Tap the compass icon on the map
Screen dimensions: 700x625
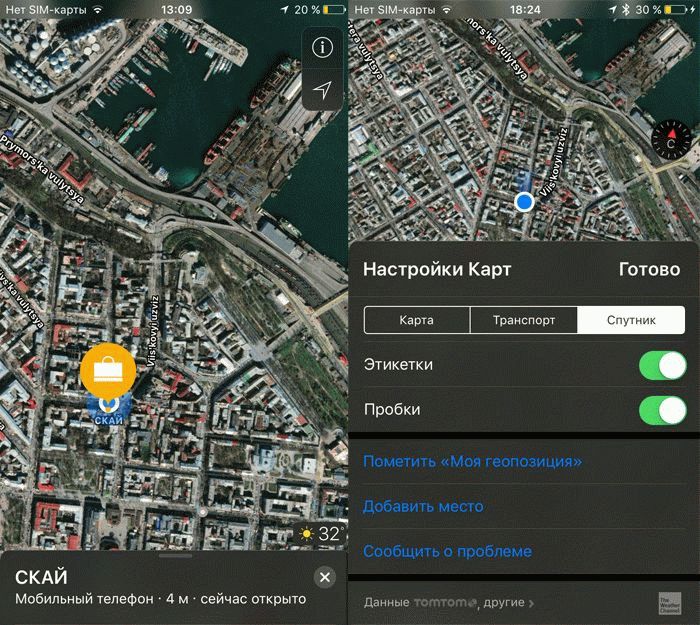pos(671,137)
